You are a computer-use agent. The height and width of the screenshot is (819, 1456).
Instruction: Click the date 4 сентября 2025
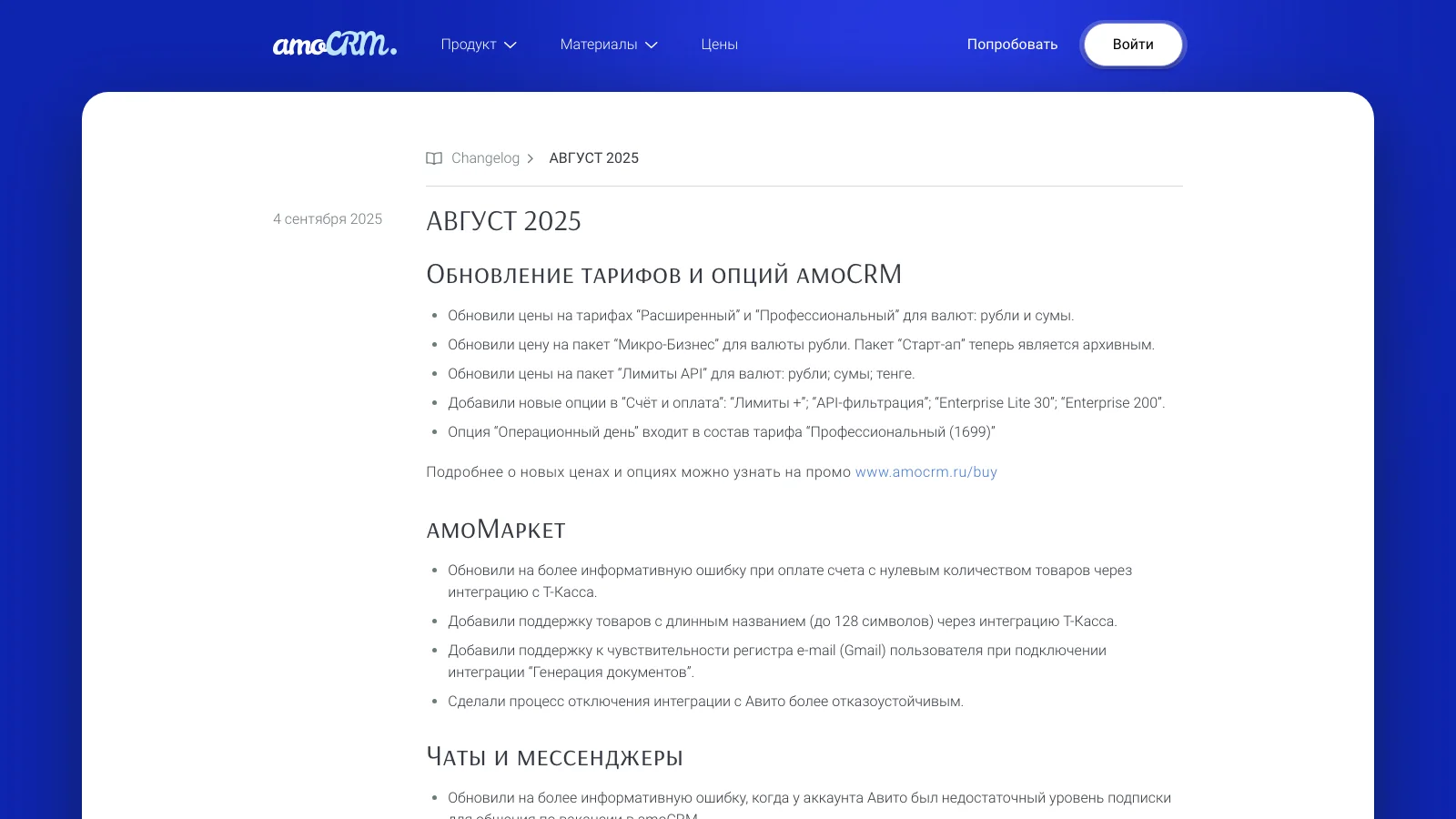[x=328, y=219]
